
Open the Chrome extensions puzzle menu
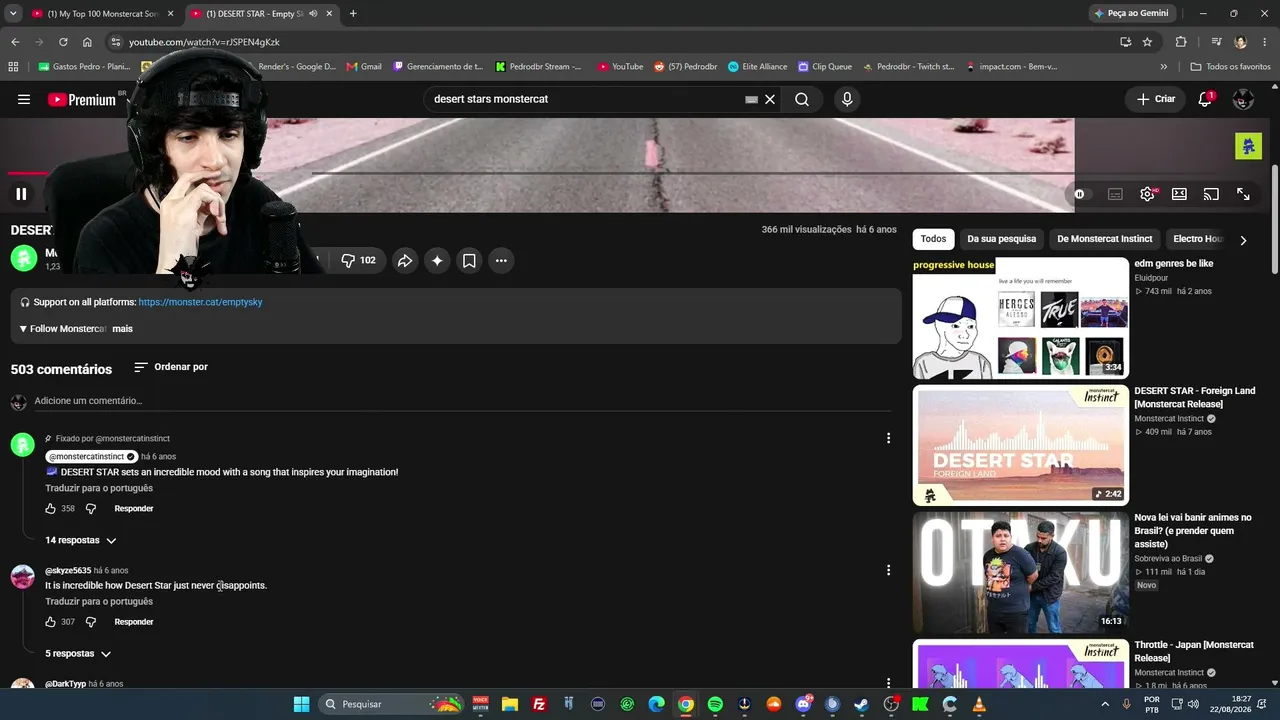tap(1181, 42)
